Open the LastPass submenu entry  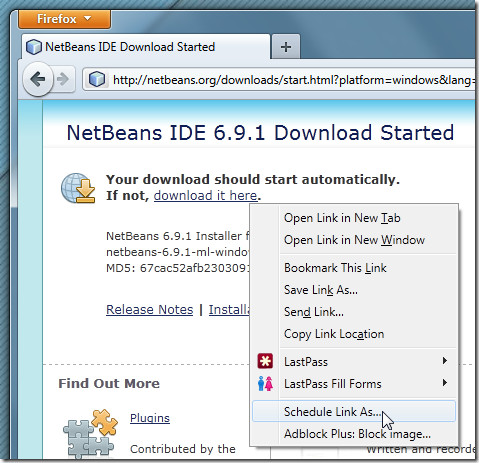pyautogui.click(x=353, y=362)
